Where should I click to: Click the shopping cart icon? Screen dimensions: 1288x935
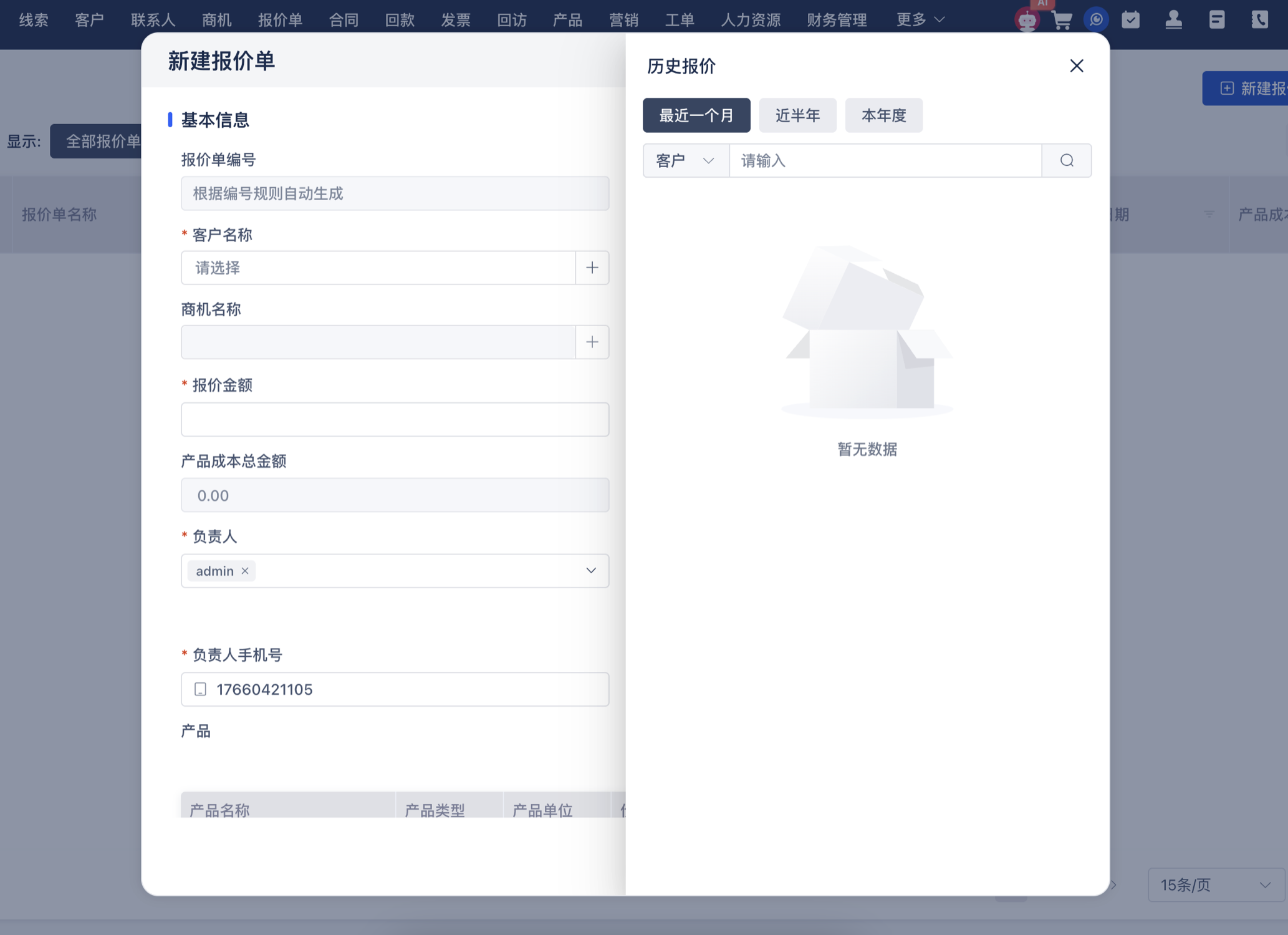[x=1062, y=20]
